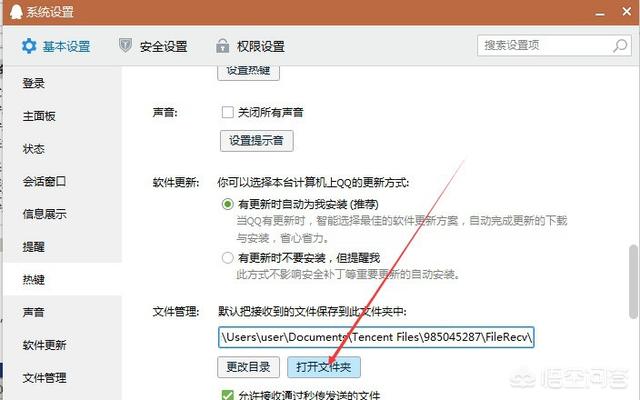
Task: Select 软件更新 in the sidebar
Action: tap(62, 345)
